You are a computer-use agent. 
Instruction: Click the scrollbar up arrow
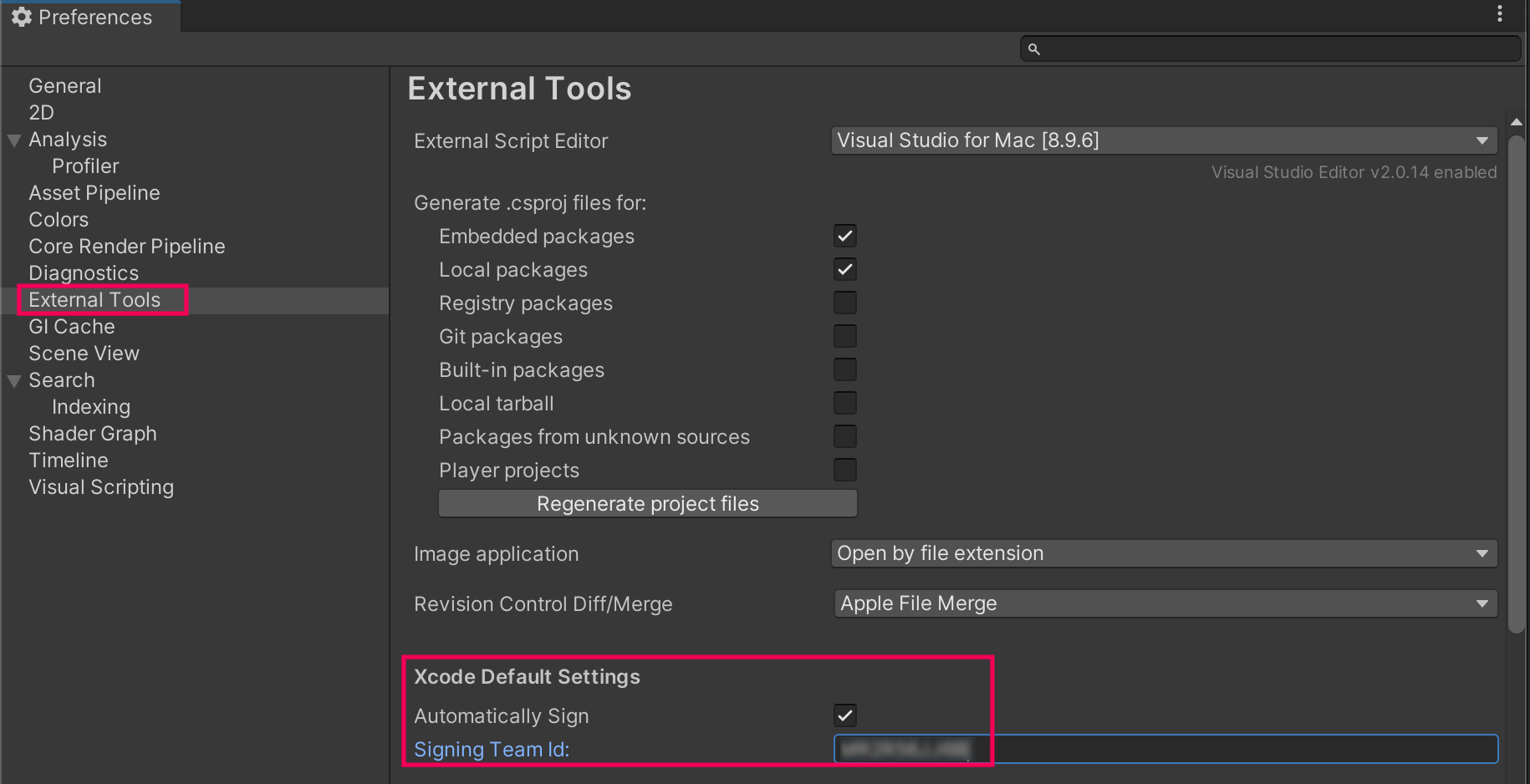pyautogui.click(x=1517, y=122)
